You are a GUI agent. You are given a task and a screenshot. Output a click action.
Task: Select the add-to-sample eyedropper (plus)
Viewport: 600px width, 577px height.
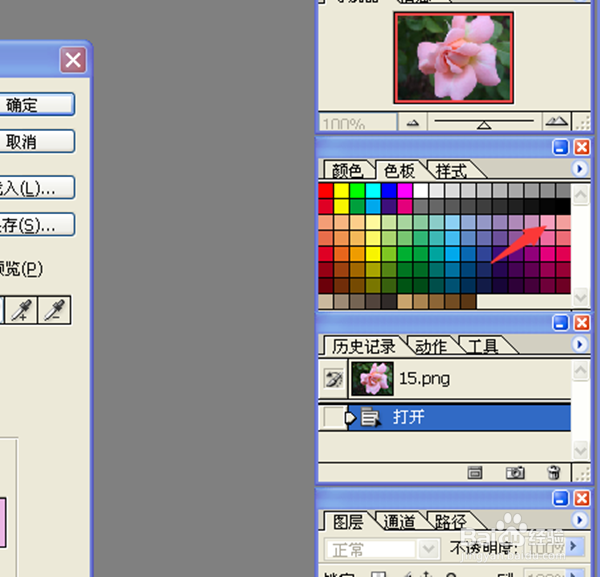pyautogui.click(x=21, y=310)
